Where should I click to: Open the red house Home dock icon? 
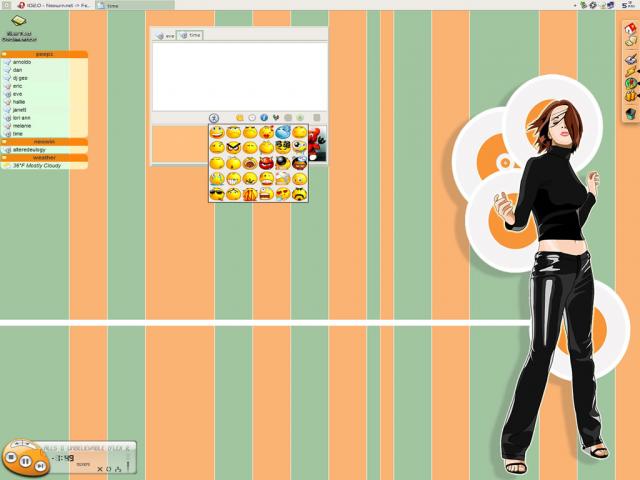[631, 28]
